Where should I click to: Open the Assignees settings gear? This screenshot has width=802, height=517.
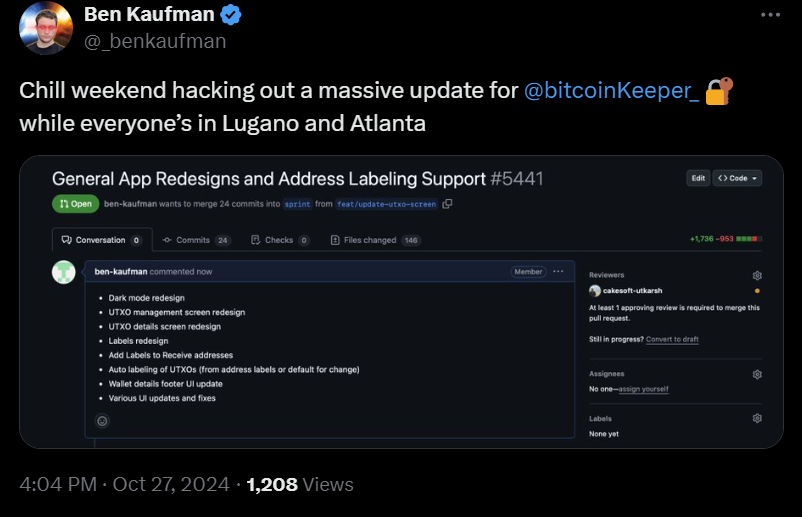point(757,374)
